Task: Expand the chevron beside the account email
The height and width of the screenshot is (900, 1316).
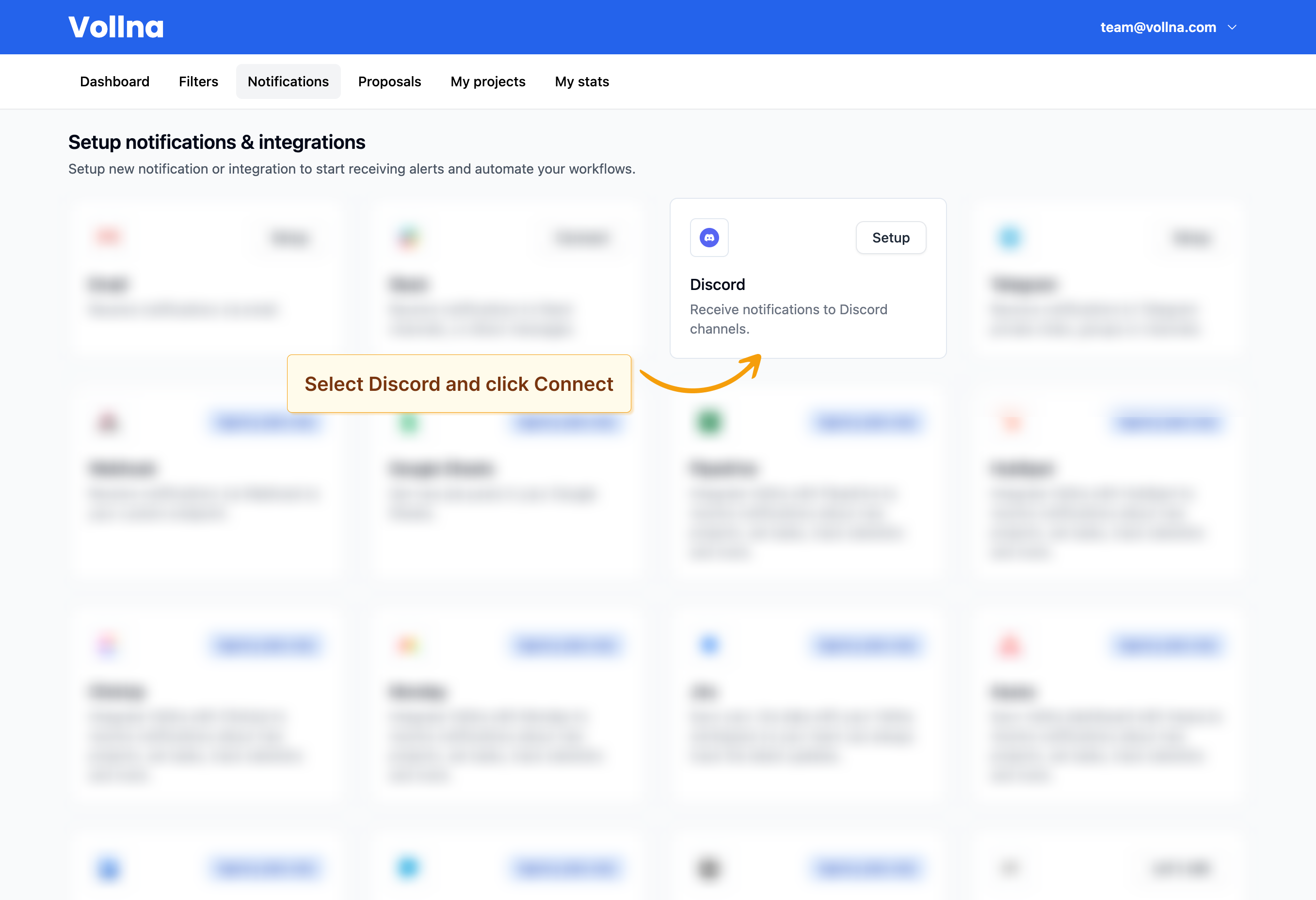Action: pos(1232,27)
